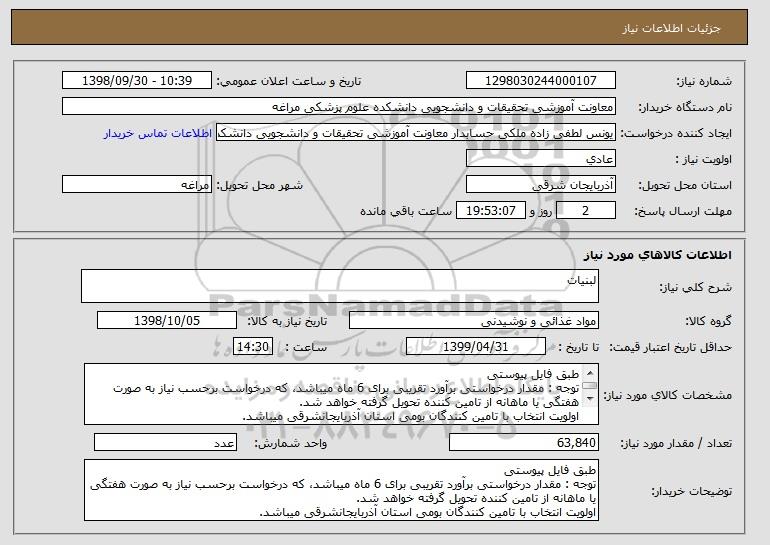The width and height of the screenshot is (770, 545).
Task: Click the label تاریخ نیاز به کالا
Action: 287,321
